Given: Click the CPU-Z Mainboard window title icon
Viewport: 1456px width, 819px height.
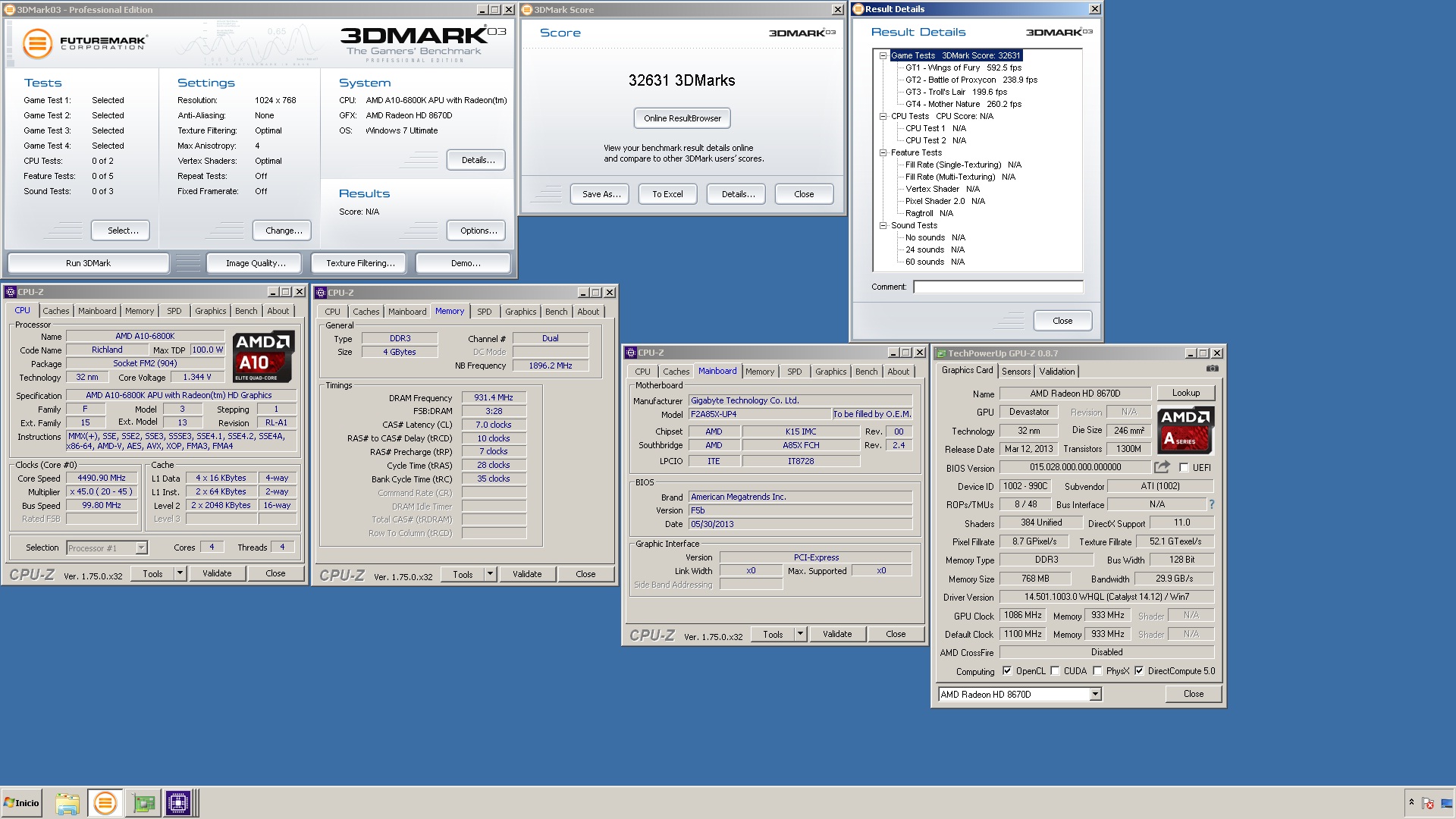Looking at the screenshot, I should click(631, 353).
